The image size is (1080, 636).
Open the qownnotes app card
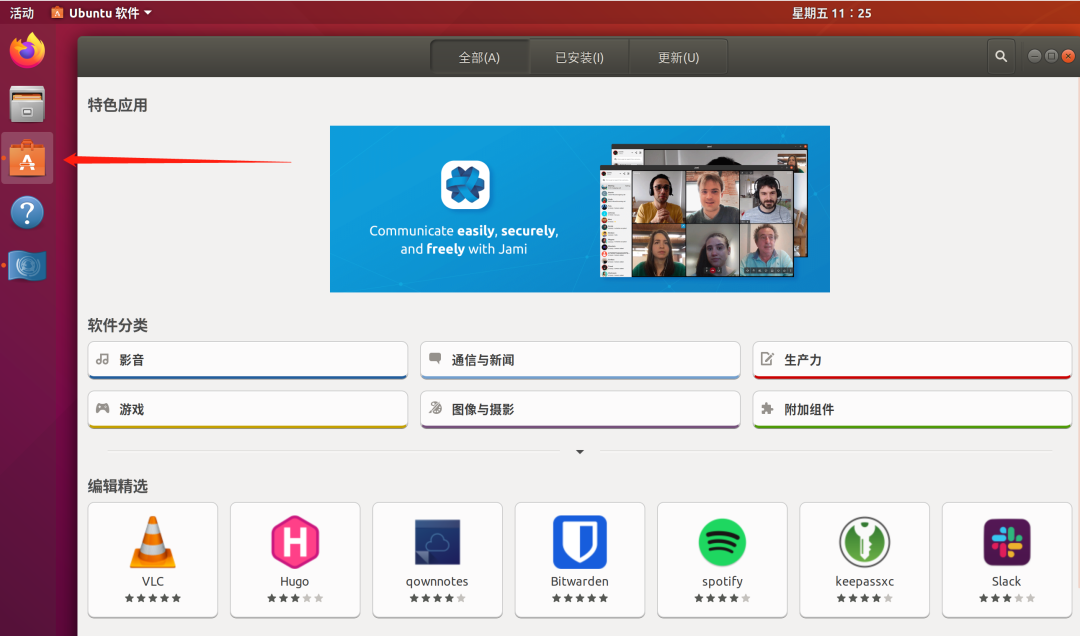click(x=437, y=560)
